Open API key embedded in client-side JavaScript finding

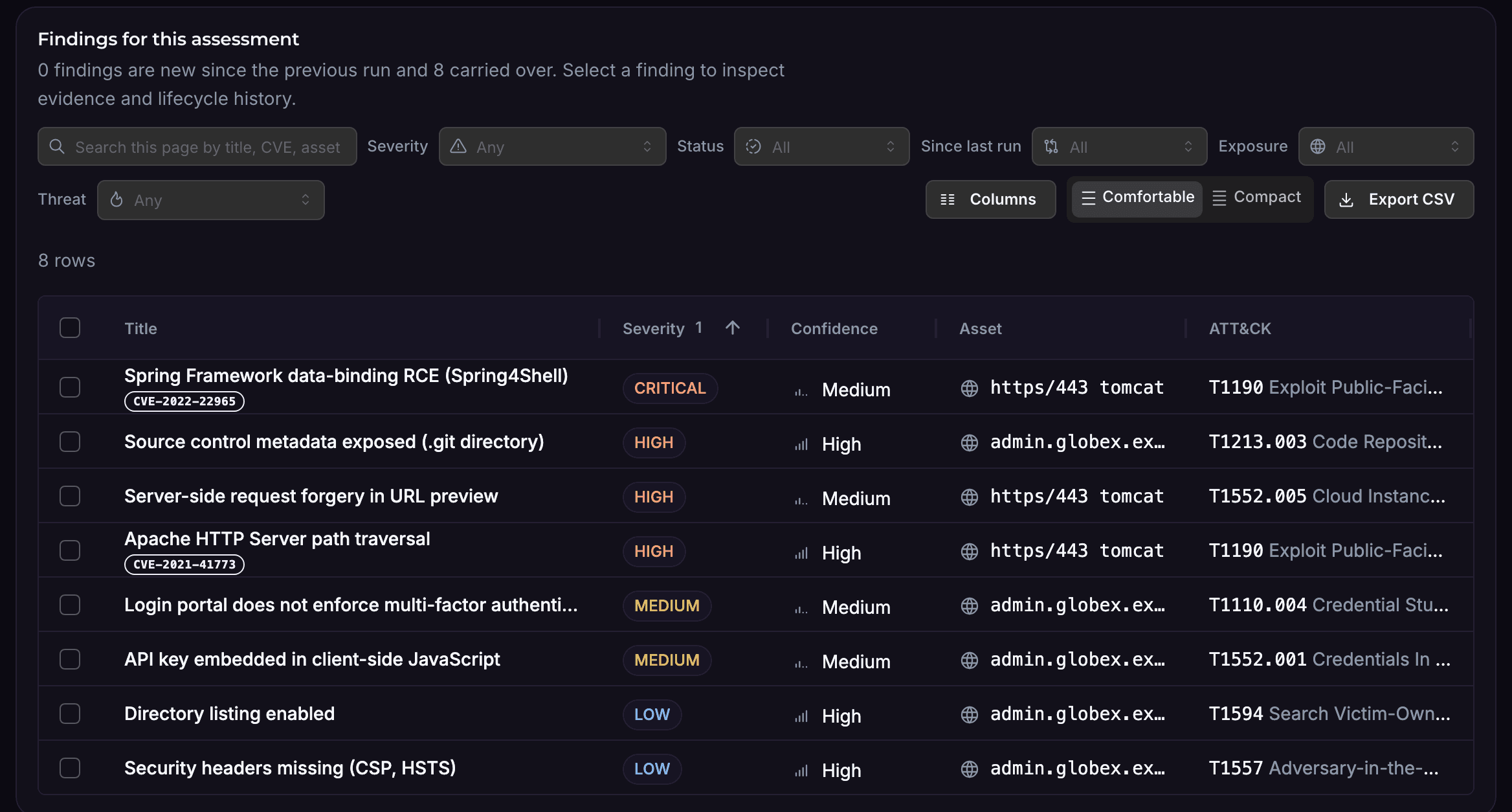pyautogui.click(x=312, y=659)
